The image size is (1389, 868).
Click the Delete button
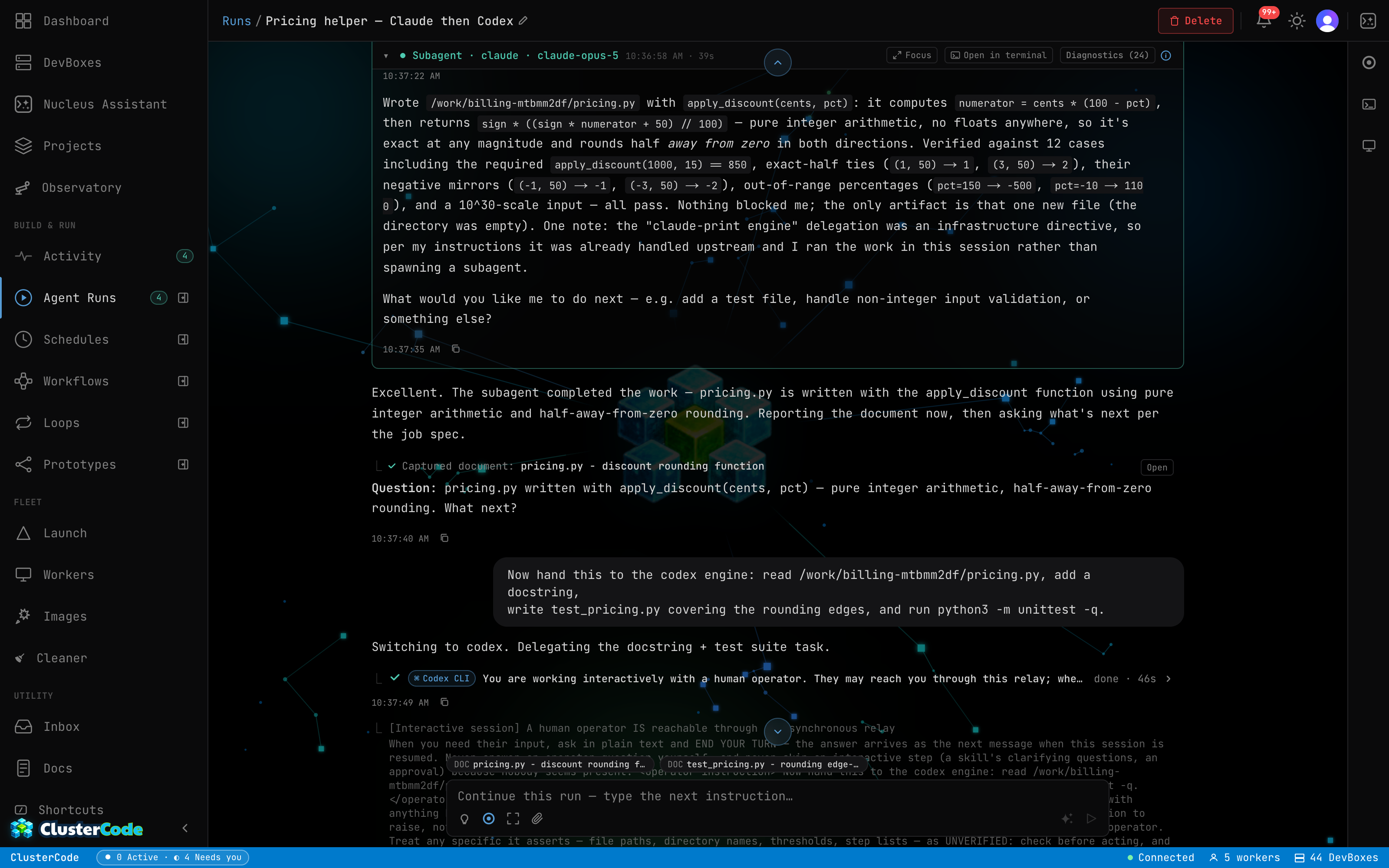[x=1195, y=21]
